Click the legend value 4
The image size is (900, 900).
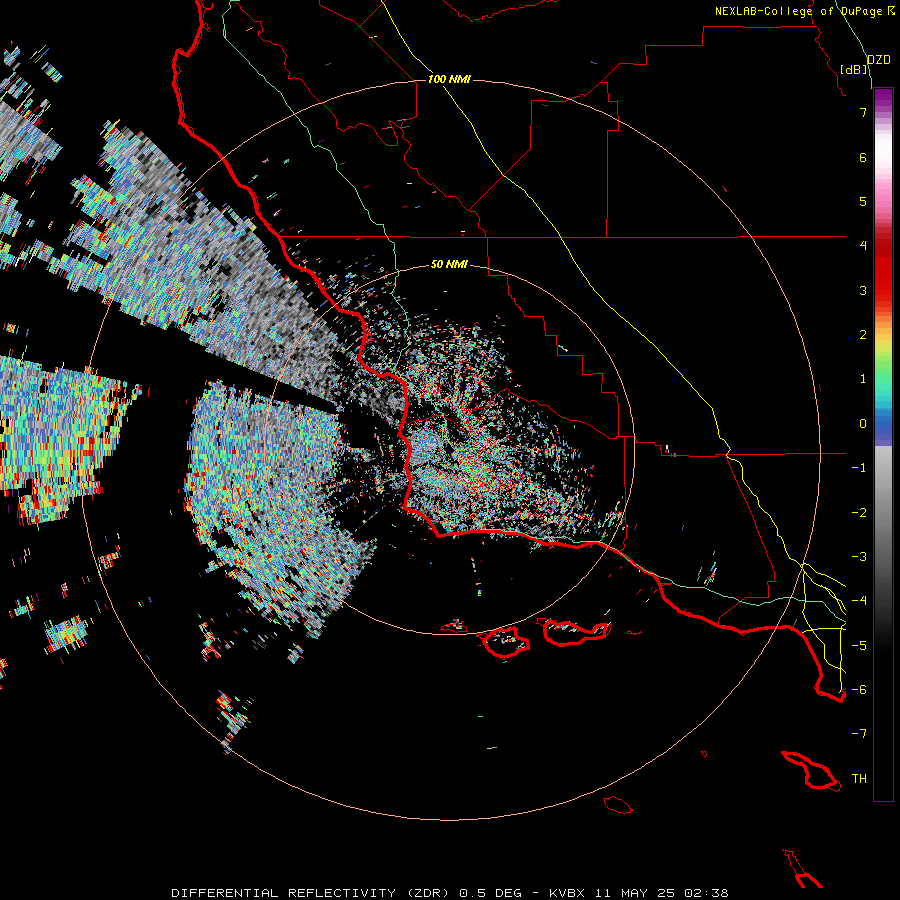pos(863,246)
